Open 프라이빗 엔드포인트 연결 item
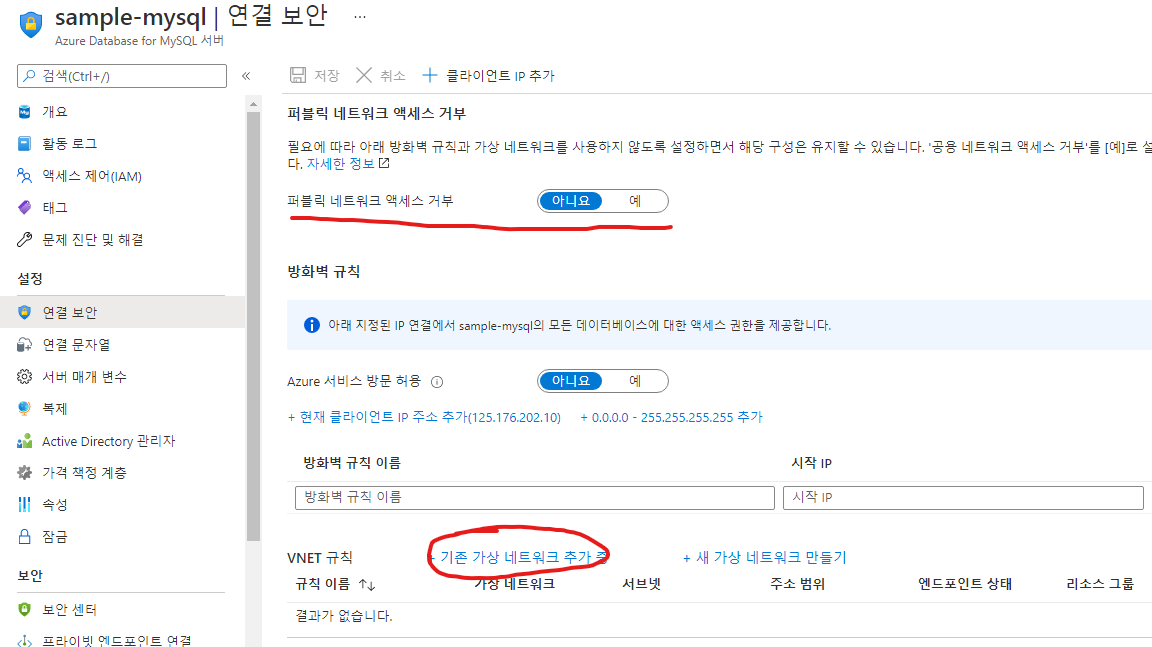This screenshot has height=647, width=1152. click(116, 640)
